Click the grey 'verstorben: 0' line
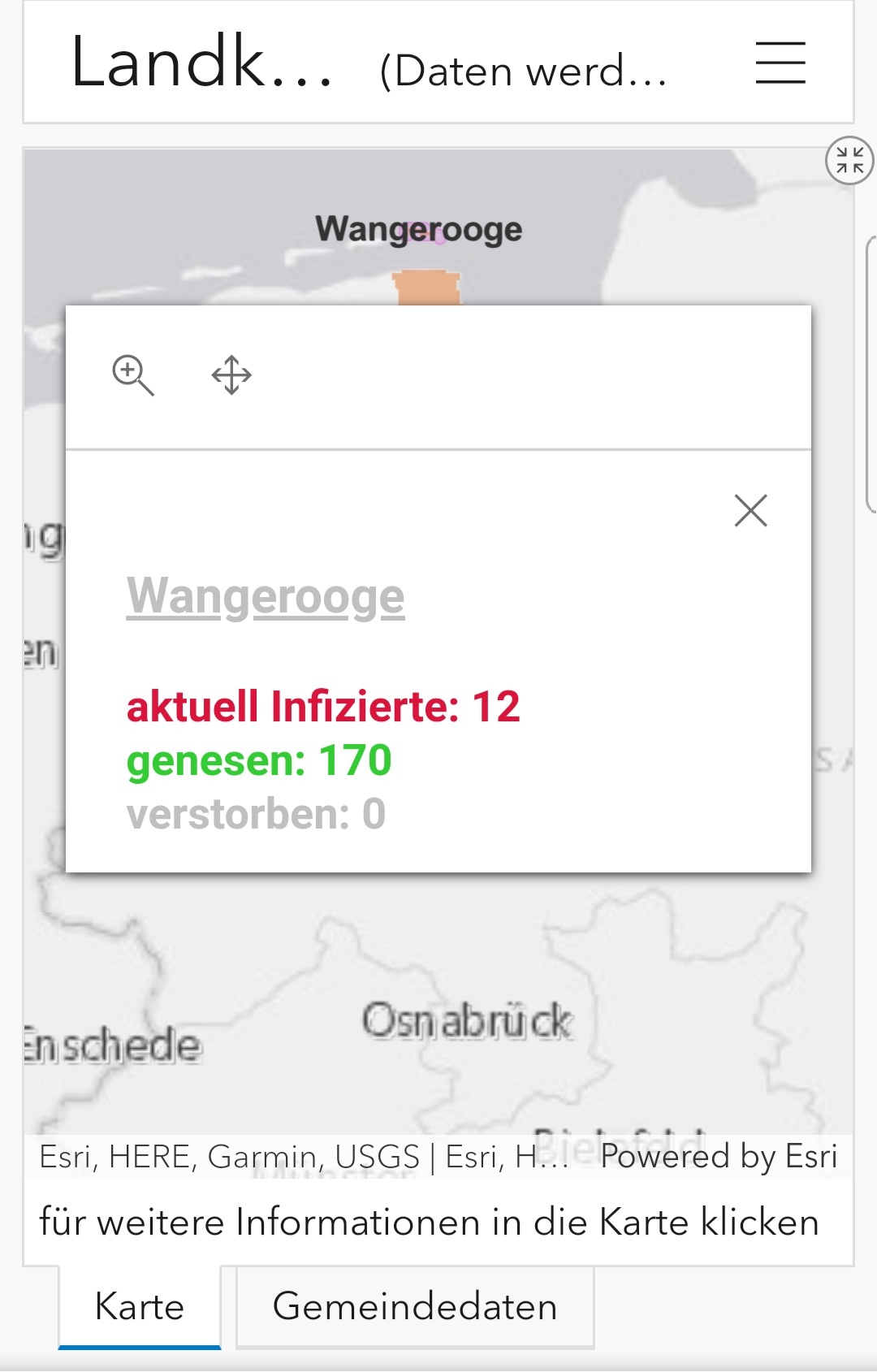This screenshot has height=1372, width=877. [x=256, y=814]
